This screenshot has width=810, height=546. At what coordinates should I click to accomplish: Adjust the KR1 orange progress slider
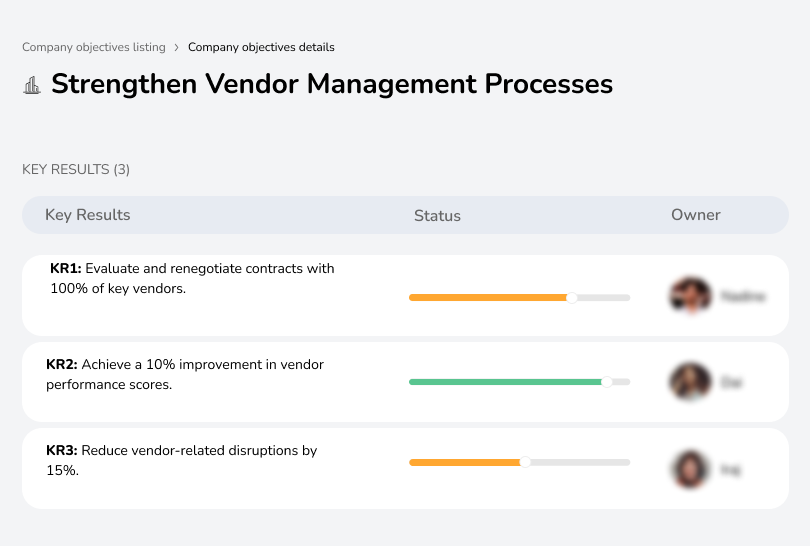point(571,298)
